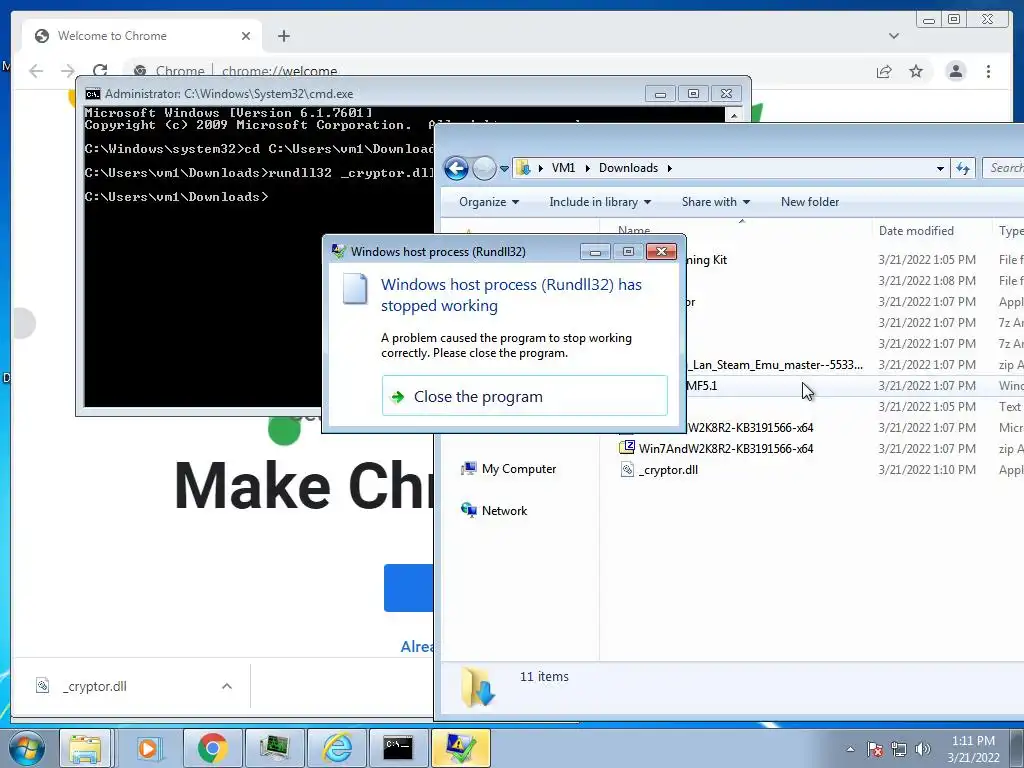The image size is (1024, 768).
Task: Click network tray icon
Action: (x=899, y=748)
